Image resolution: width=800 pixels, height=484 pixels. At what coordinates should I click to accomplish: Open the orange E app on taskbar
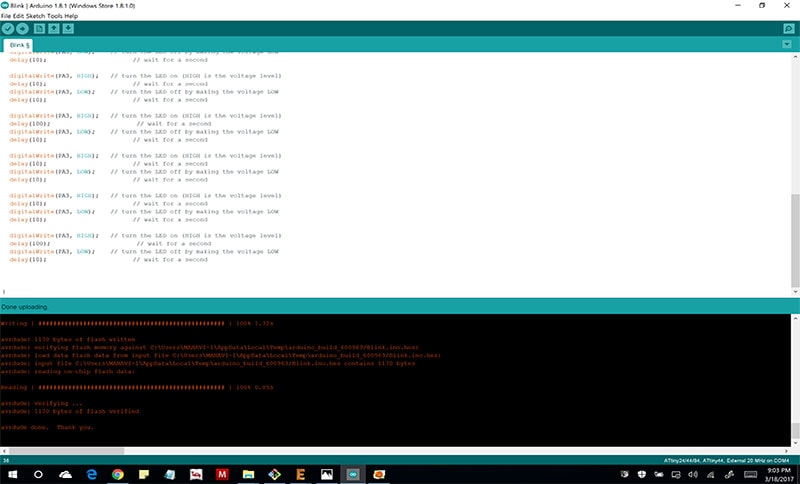point(301,474)
